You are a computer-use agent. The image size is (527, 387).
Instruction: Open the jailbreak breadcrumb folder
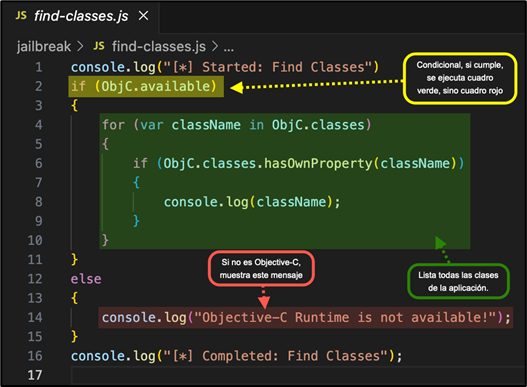coord(44,46)
